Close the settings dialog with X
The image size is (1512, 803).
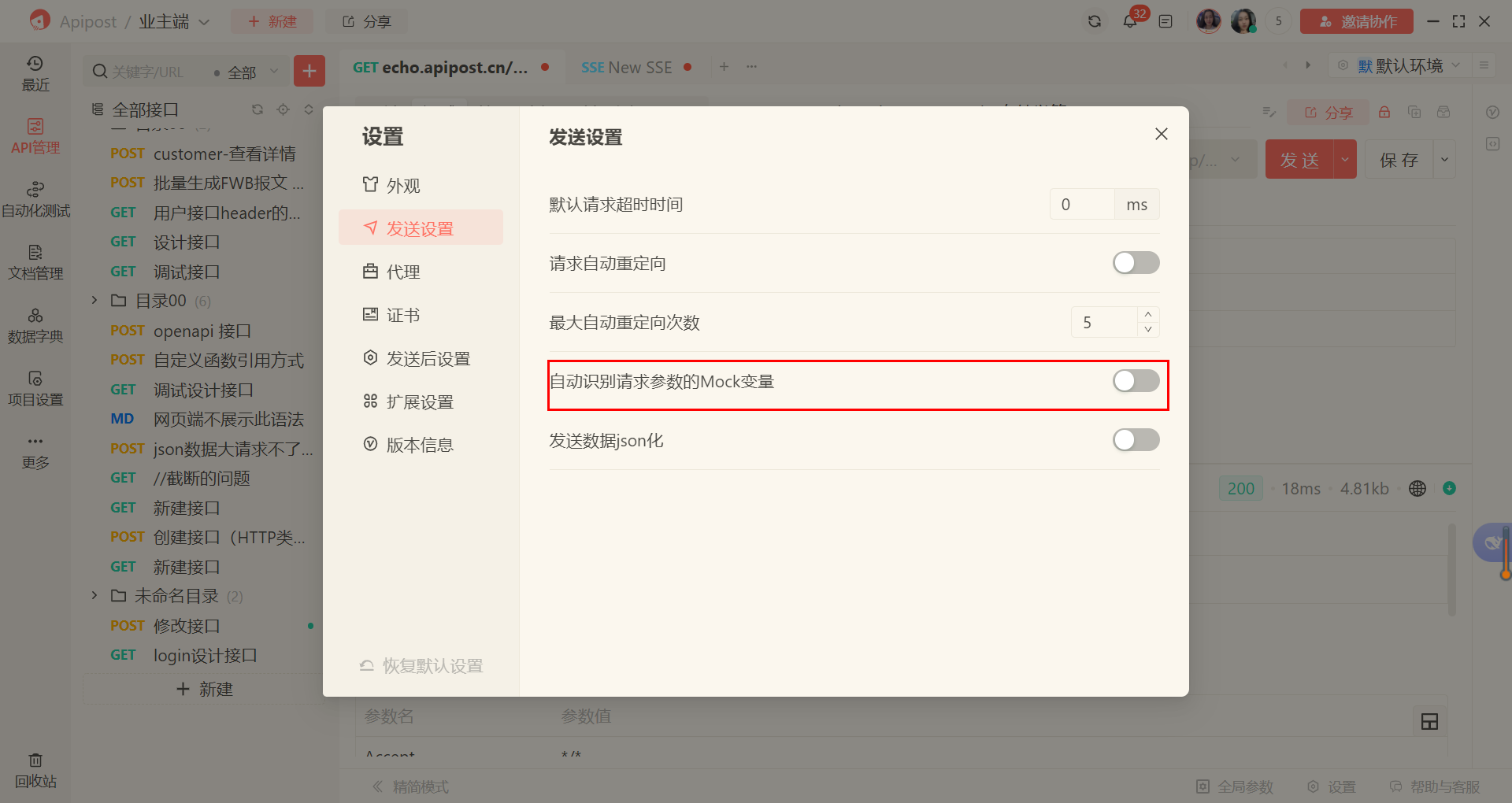point(1161,134)
